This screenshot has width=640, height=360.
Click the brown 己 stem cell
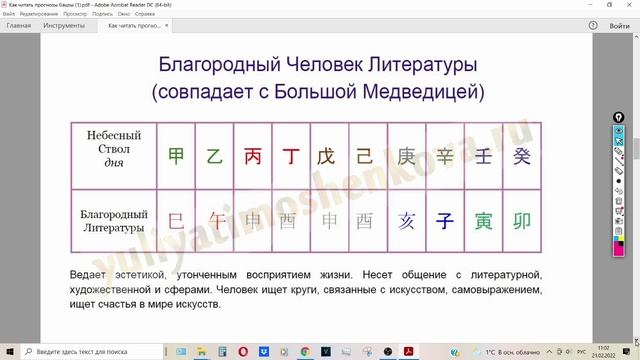click(368, 156)
